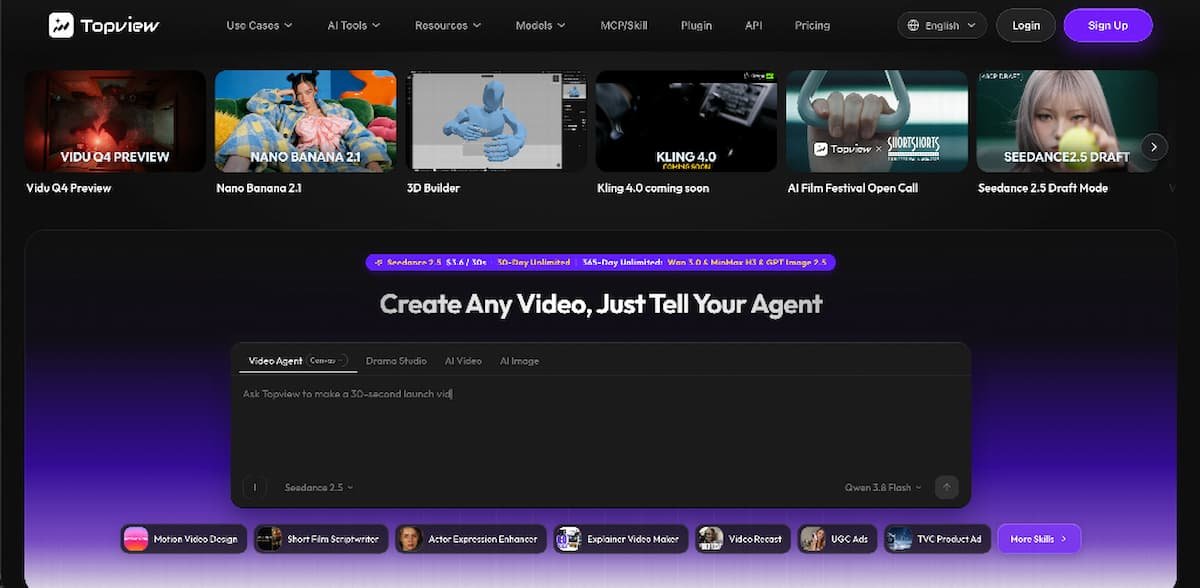Open the 3D Builder thumbnail

click(497, 121)
